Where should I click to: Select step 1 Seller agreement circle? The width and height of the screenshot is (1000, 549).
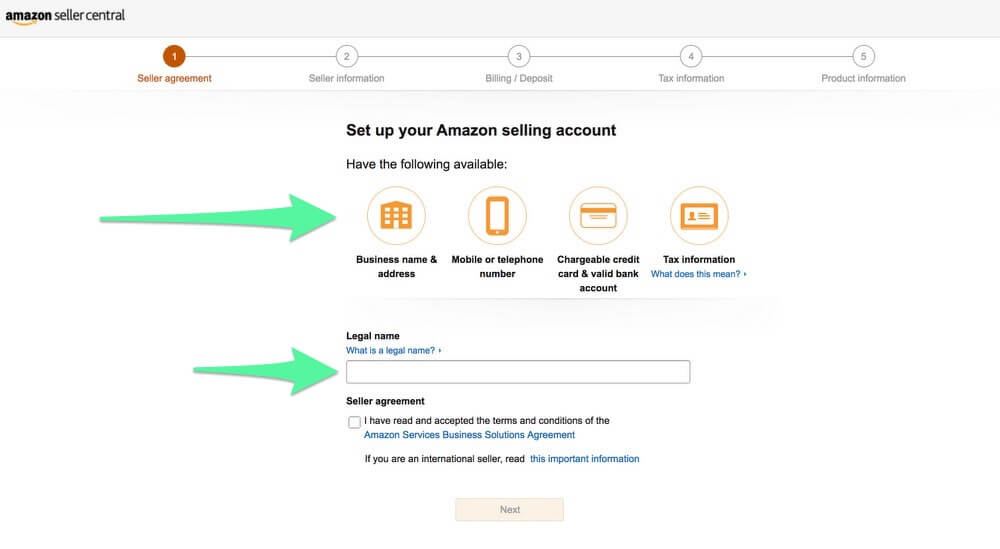[174, 56]
